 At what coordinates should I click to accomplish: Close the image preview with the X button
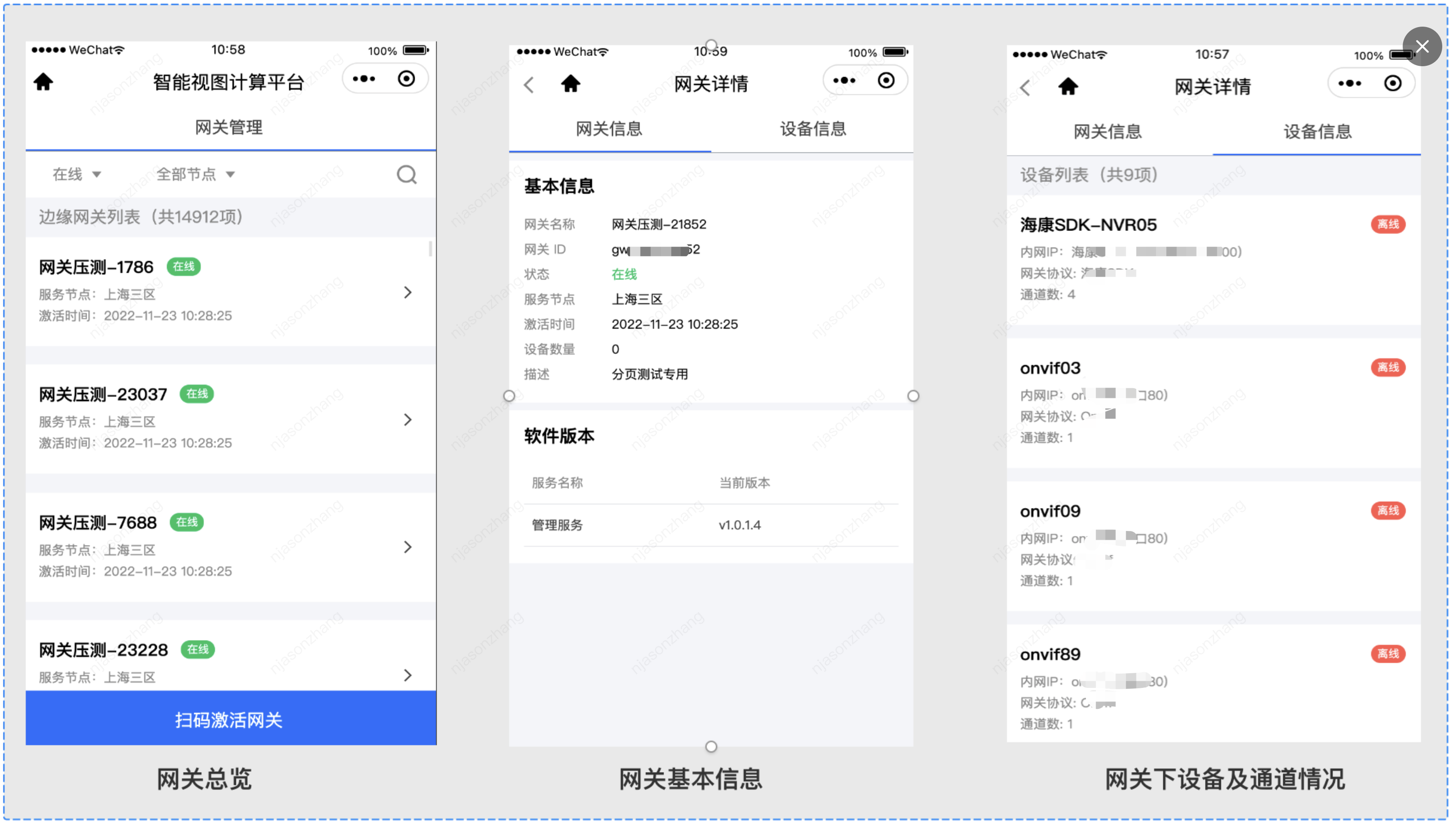click(1422, 46)
